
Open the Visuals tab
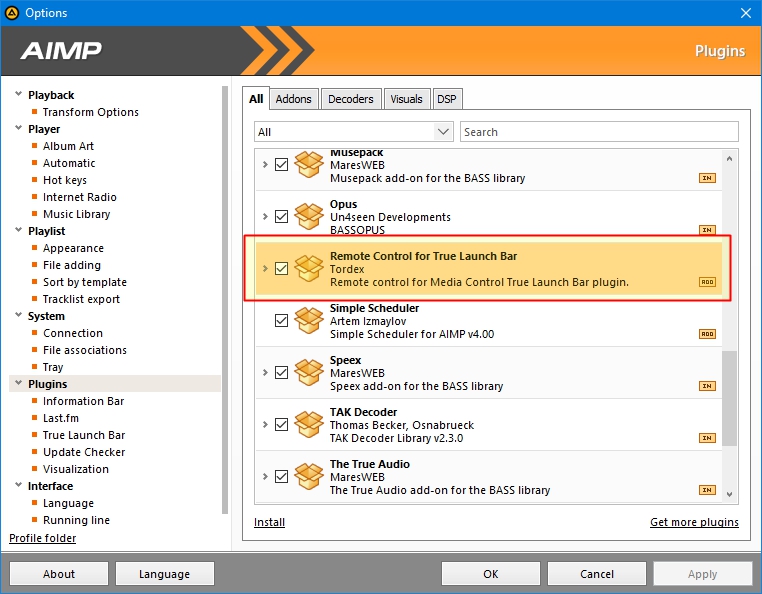coord(406,99)
